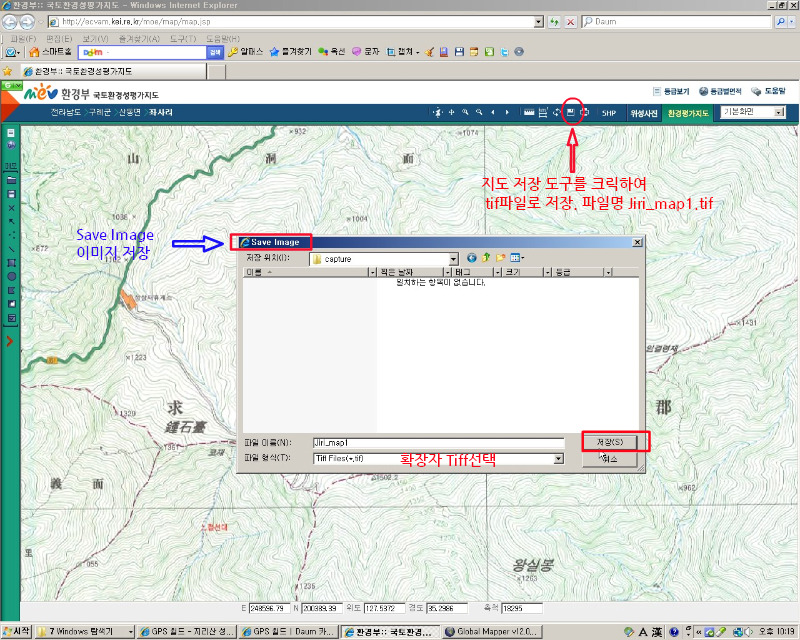The height and width of the screenshot is (640, 800).
Task: Sort by 이름 name column header
Action: tap(306, 273)
